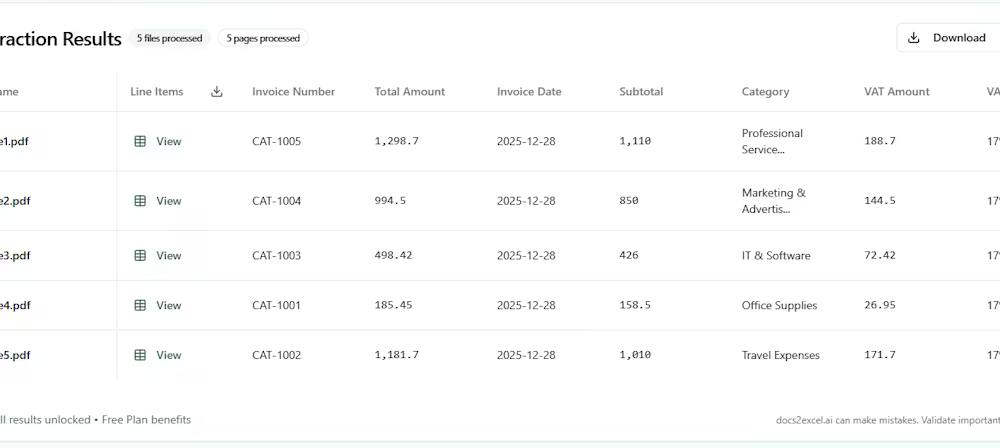Click the table icon in the CAT-1004 row
This screenshot has height=448, width=1000.
pyautogui.click(x=140, y=201)
